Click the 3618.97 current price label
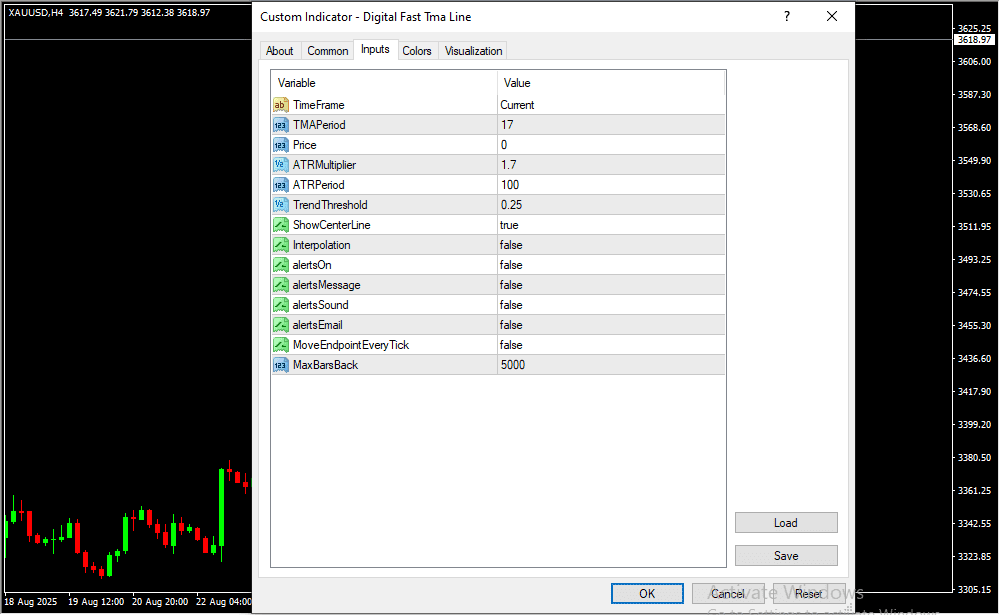 click(974, 40)
